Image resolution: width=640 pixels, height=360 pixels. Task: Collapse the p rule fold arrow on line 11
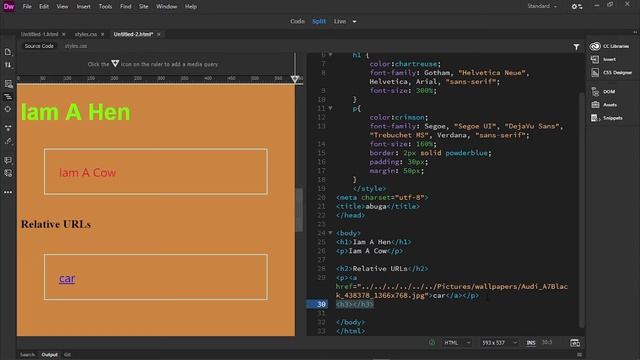point(330,108)
